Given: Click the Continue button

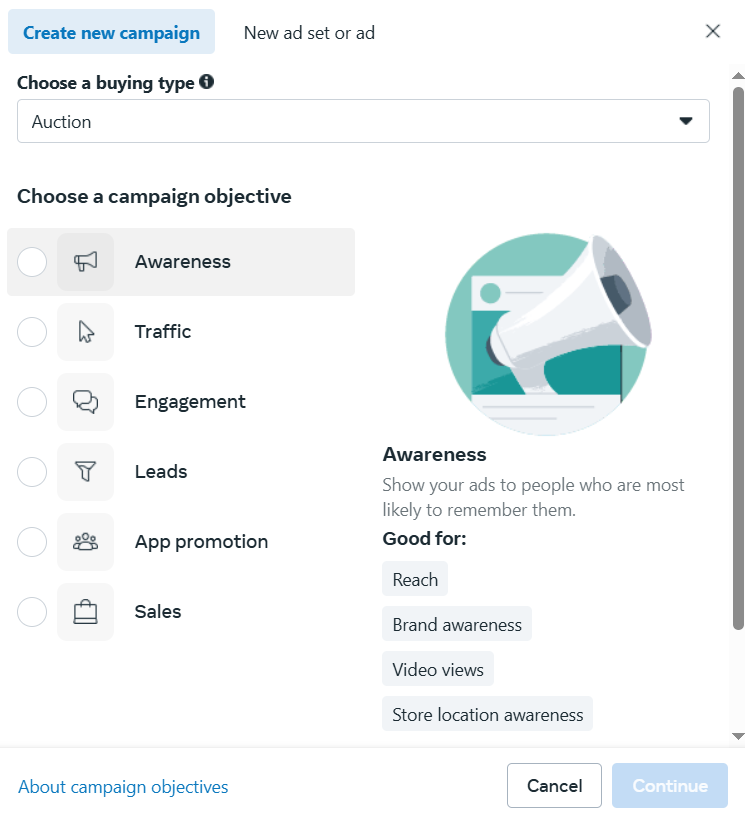Looking at the screenshot, I should 669,786.
